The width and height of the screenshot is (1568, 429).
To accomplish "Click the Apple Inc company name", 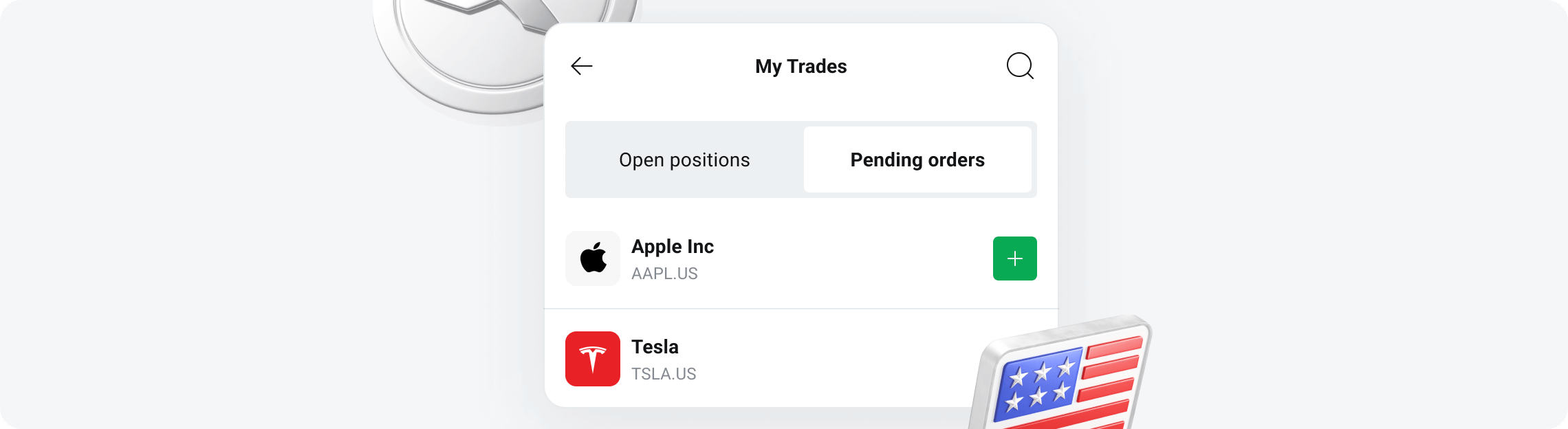I will [673, 246].
